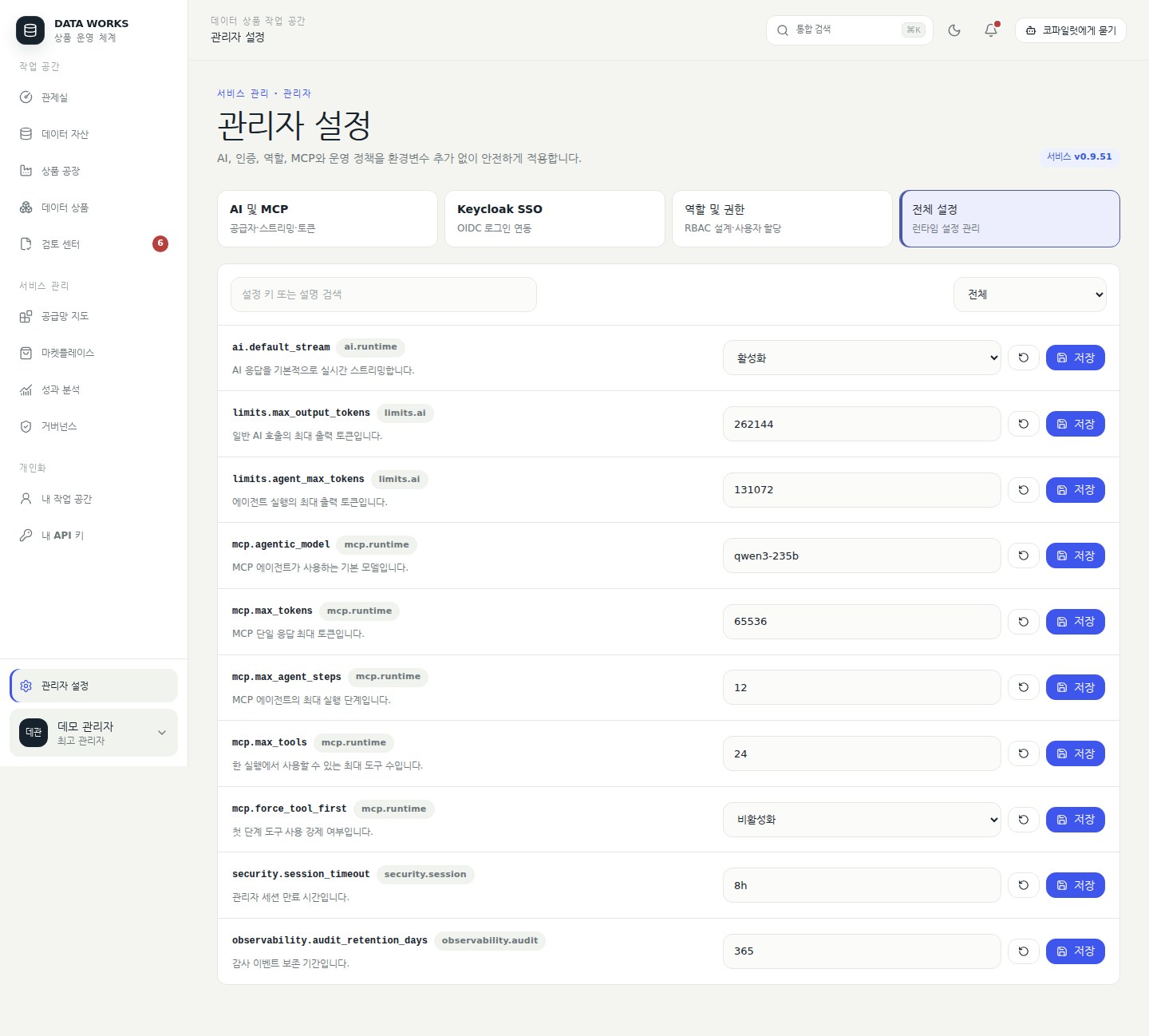Click the observability.audit tag
The width and height of the screenshot is (1149, 1036).
click(490, 941)
